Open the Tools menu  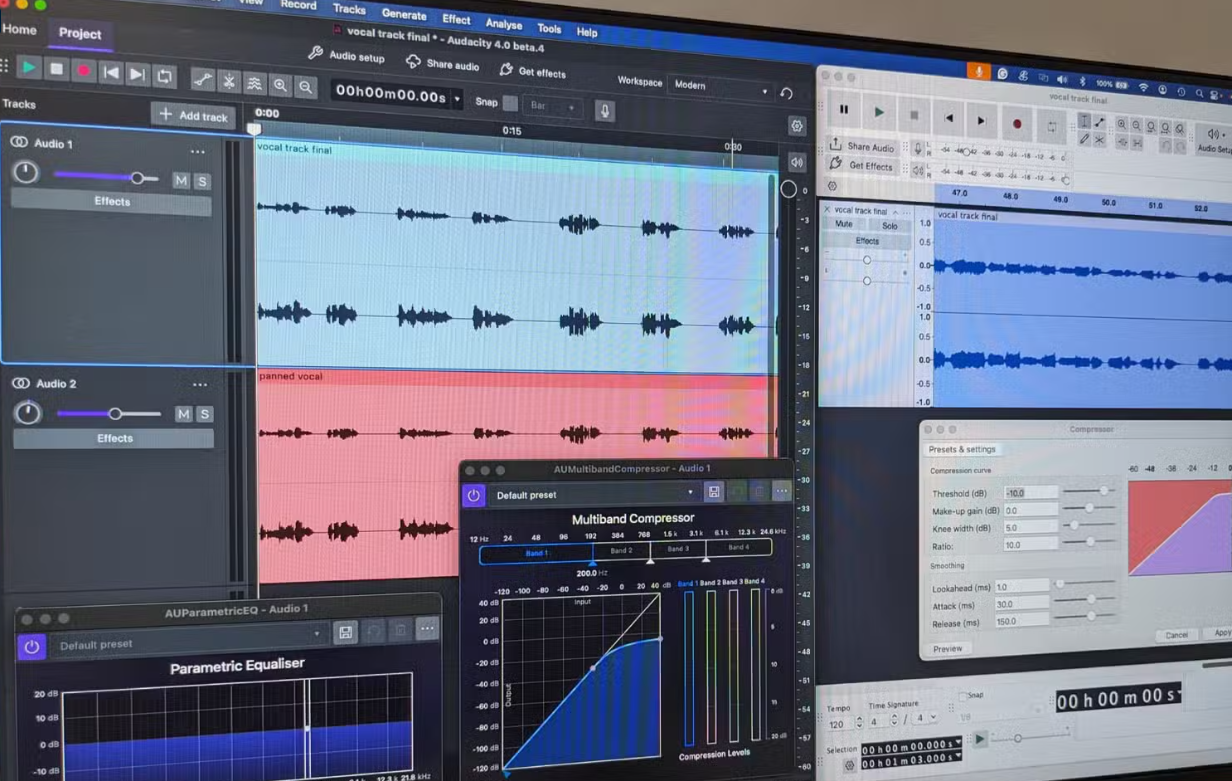(x=549, y=28)
